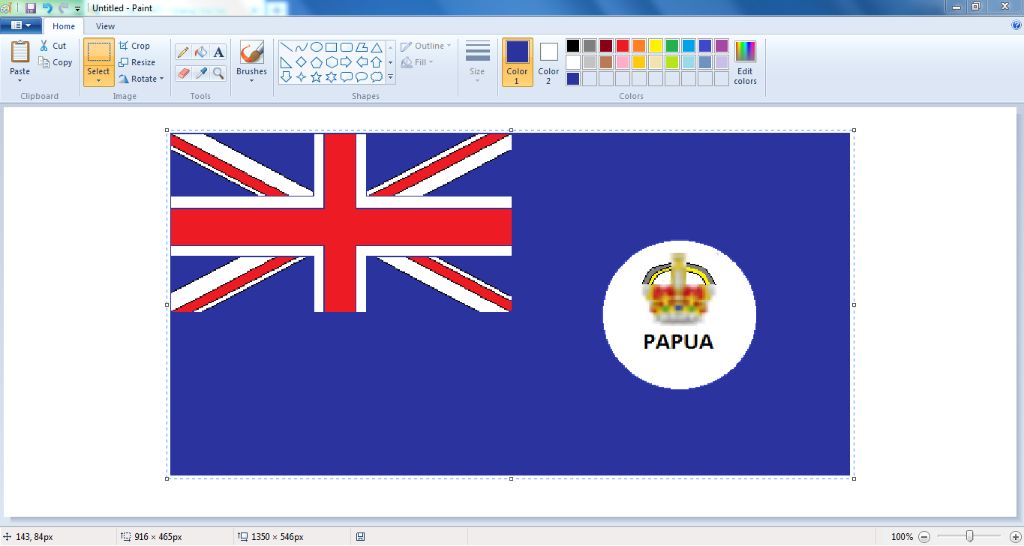Pick the green color swatch
This screenshot has height=546, width=1024.
pos(672,46)
